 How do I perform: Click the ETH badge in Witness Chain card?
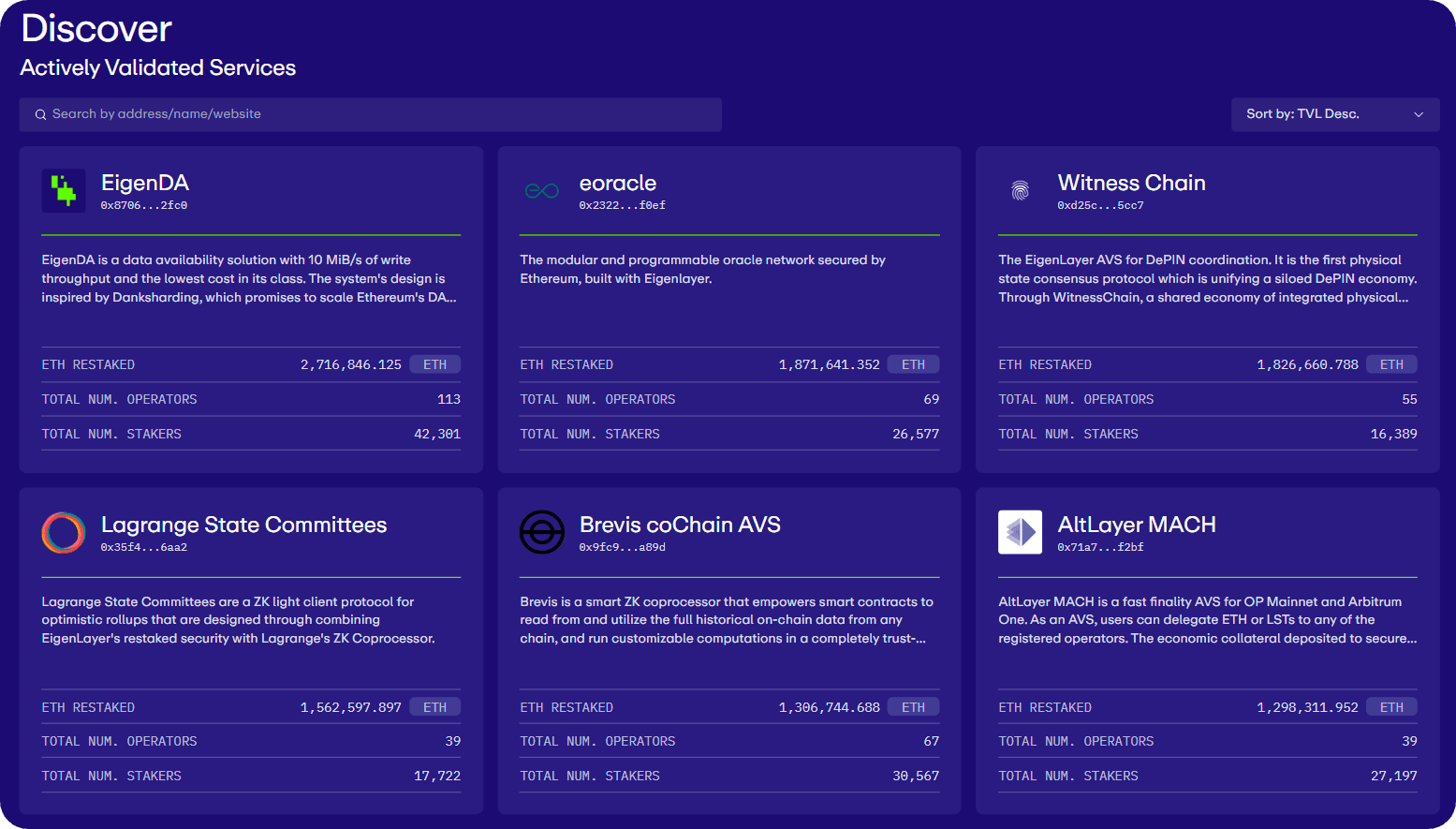1392,364
